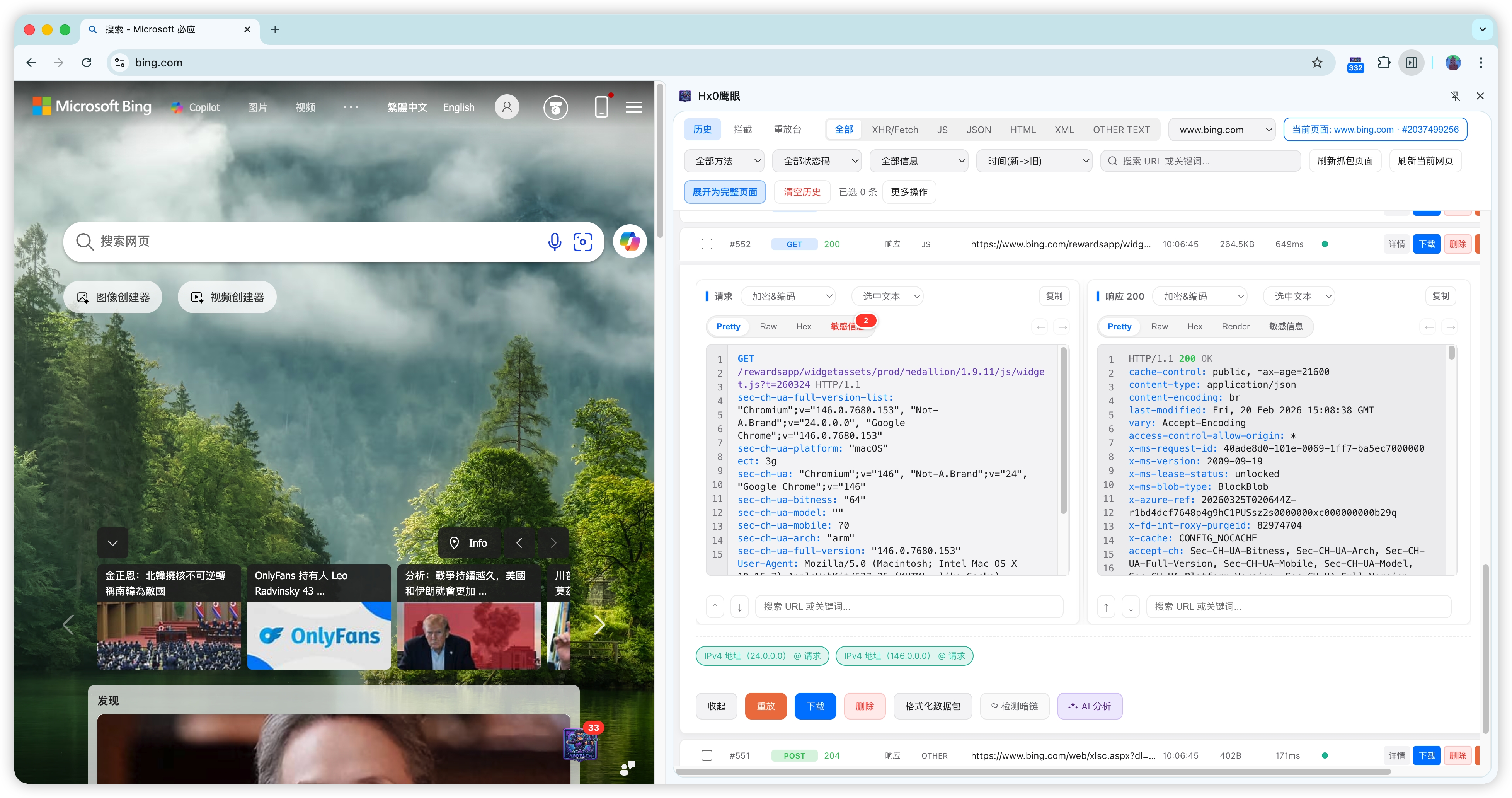Pin the Hx0鹰眼 side panel
This screenshot has height=798, width=1512.
(x=1455, y=96)
